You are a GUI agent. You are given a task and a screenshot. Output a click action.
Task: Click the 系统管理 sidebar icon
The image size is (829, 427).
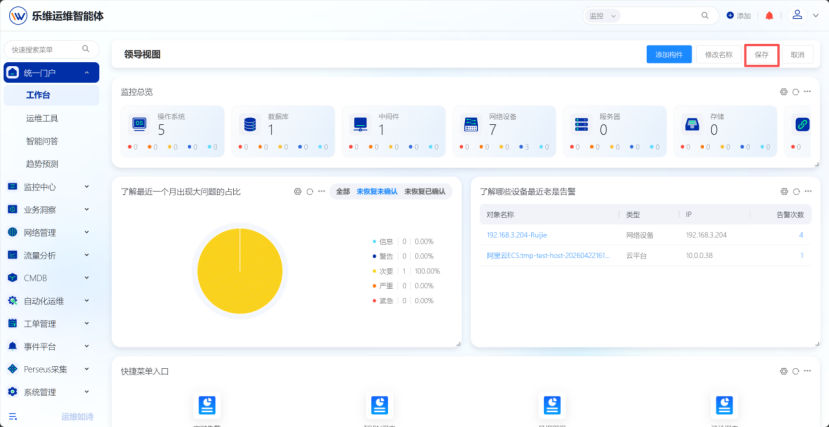[13, 392]
